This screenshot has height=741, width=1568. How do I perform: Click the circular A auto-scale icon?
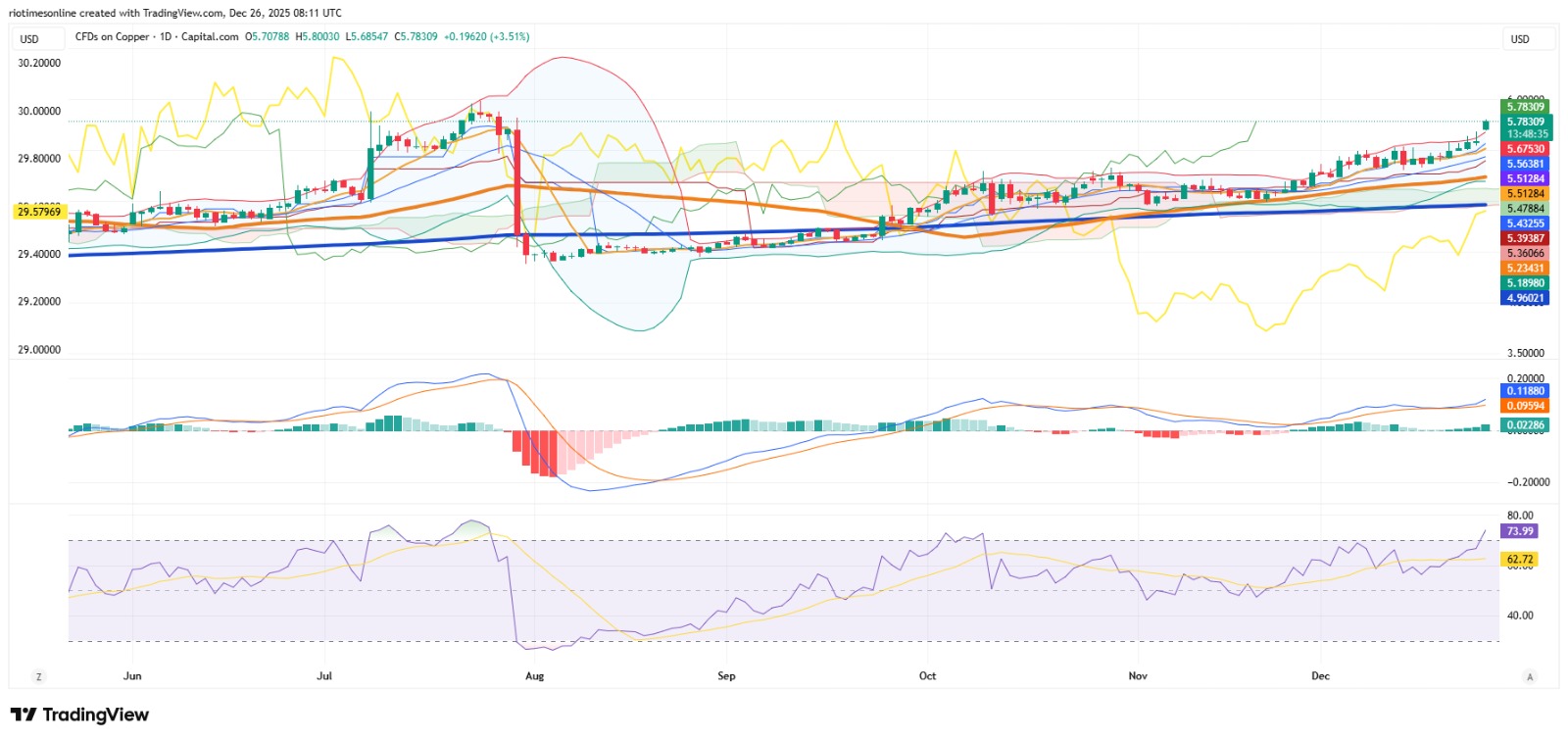[x=1530, y=676]
